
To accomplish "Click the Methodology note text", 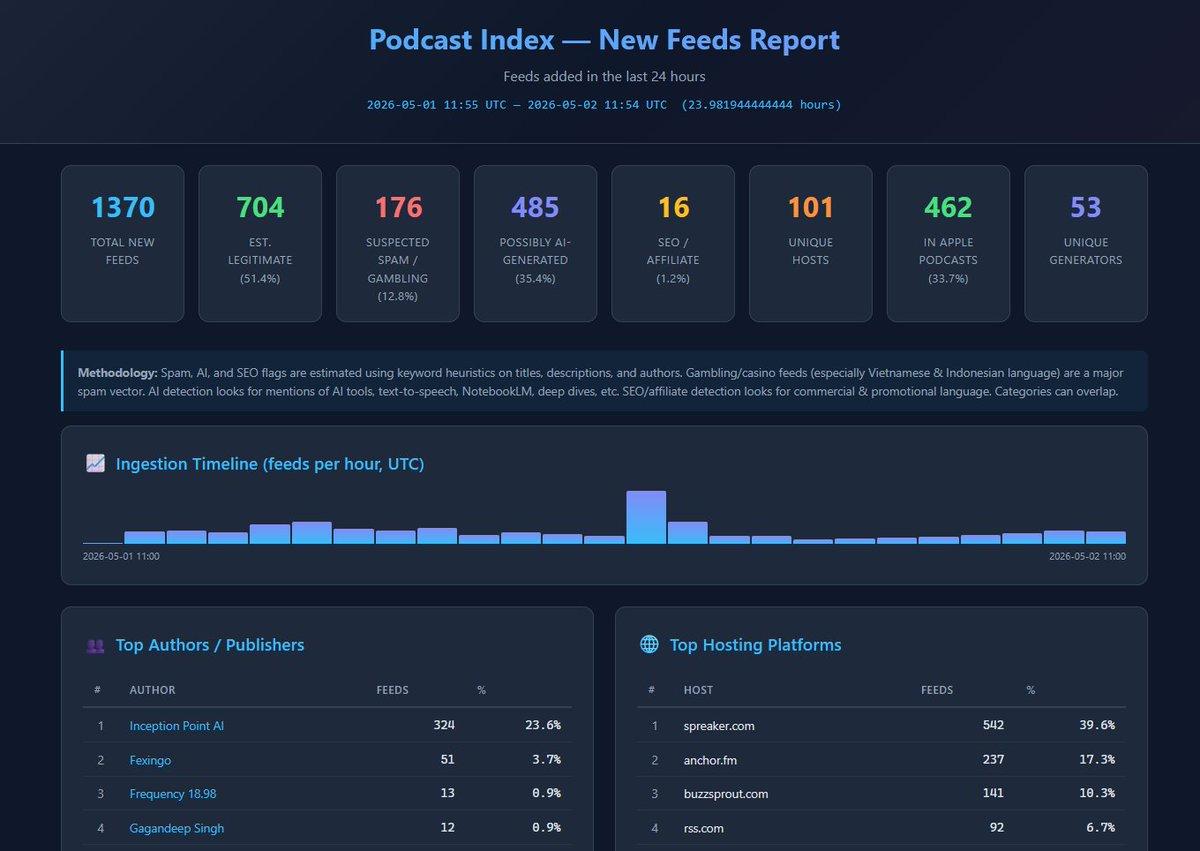I will pos(604,381).
